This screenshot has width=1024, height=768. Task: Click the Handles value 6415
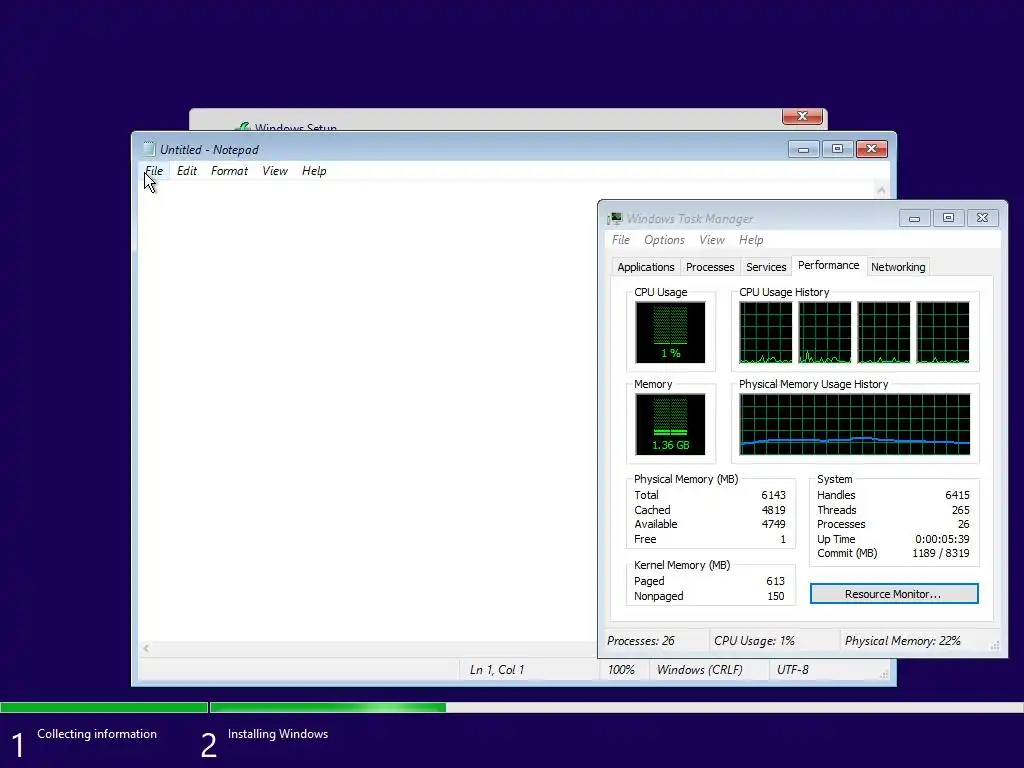(x=957, y=495)
